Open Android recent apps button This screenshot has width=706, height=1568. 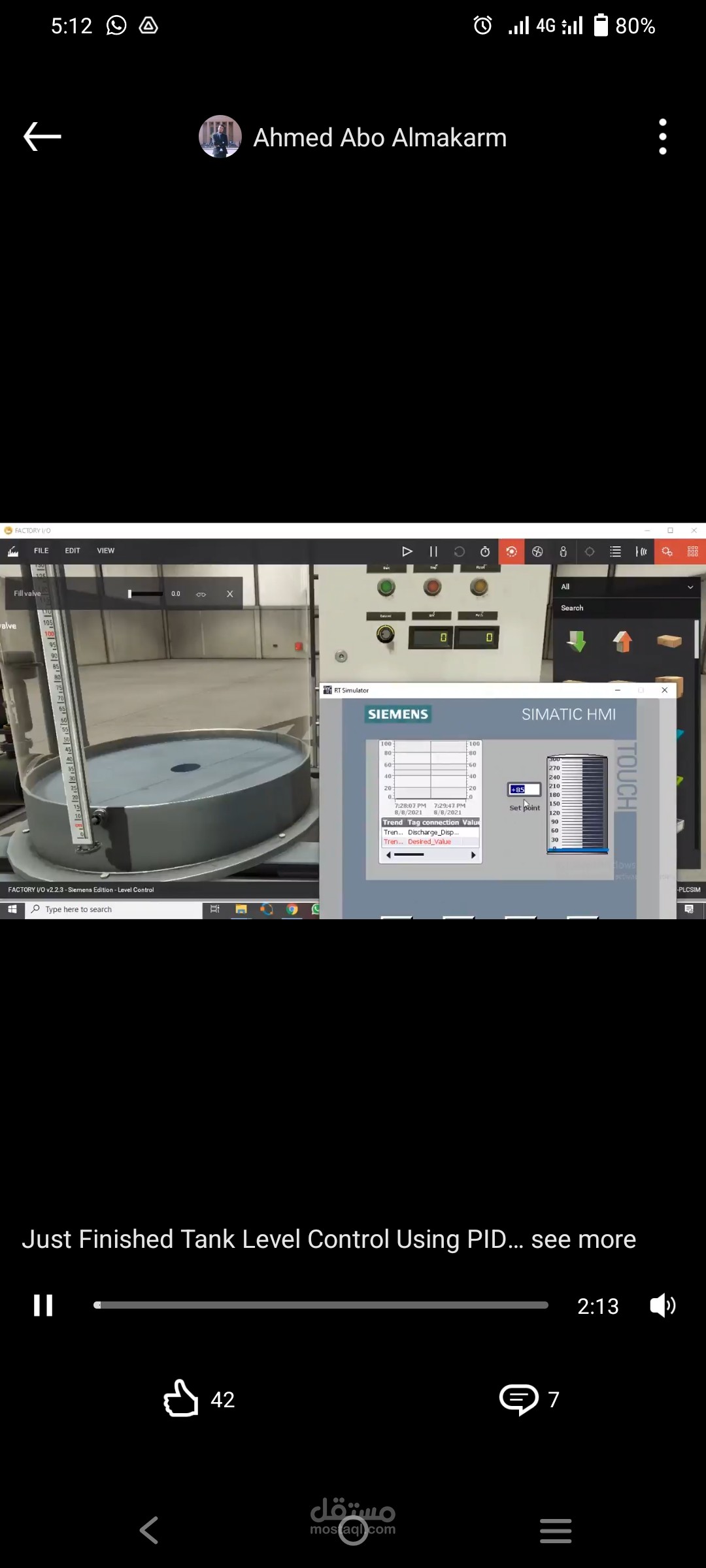click(556, 1531)
